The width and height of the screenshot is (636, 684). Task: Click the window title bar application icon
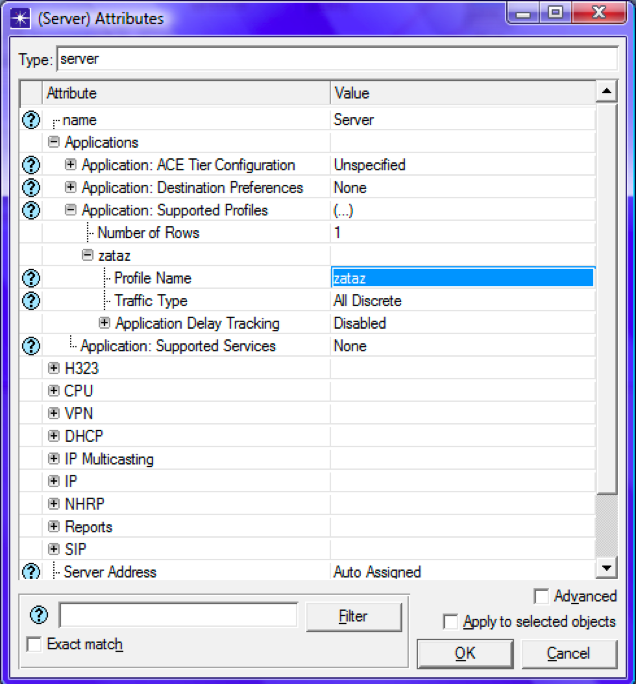pos(20,18)
